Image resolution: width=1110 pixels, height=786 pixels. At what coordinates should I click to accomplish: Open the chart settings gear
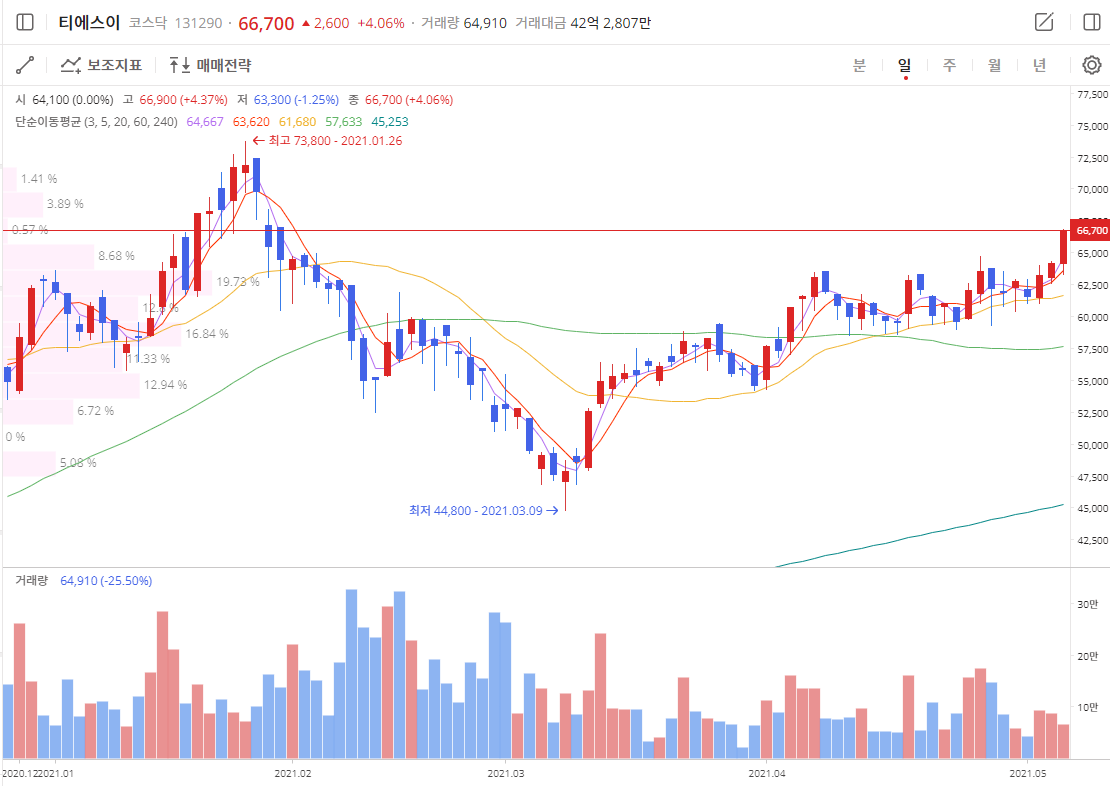(1092, 65)
